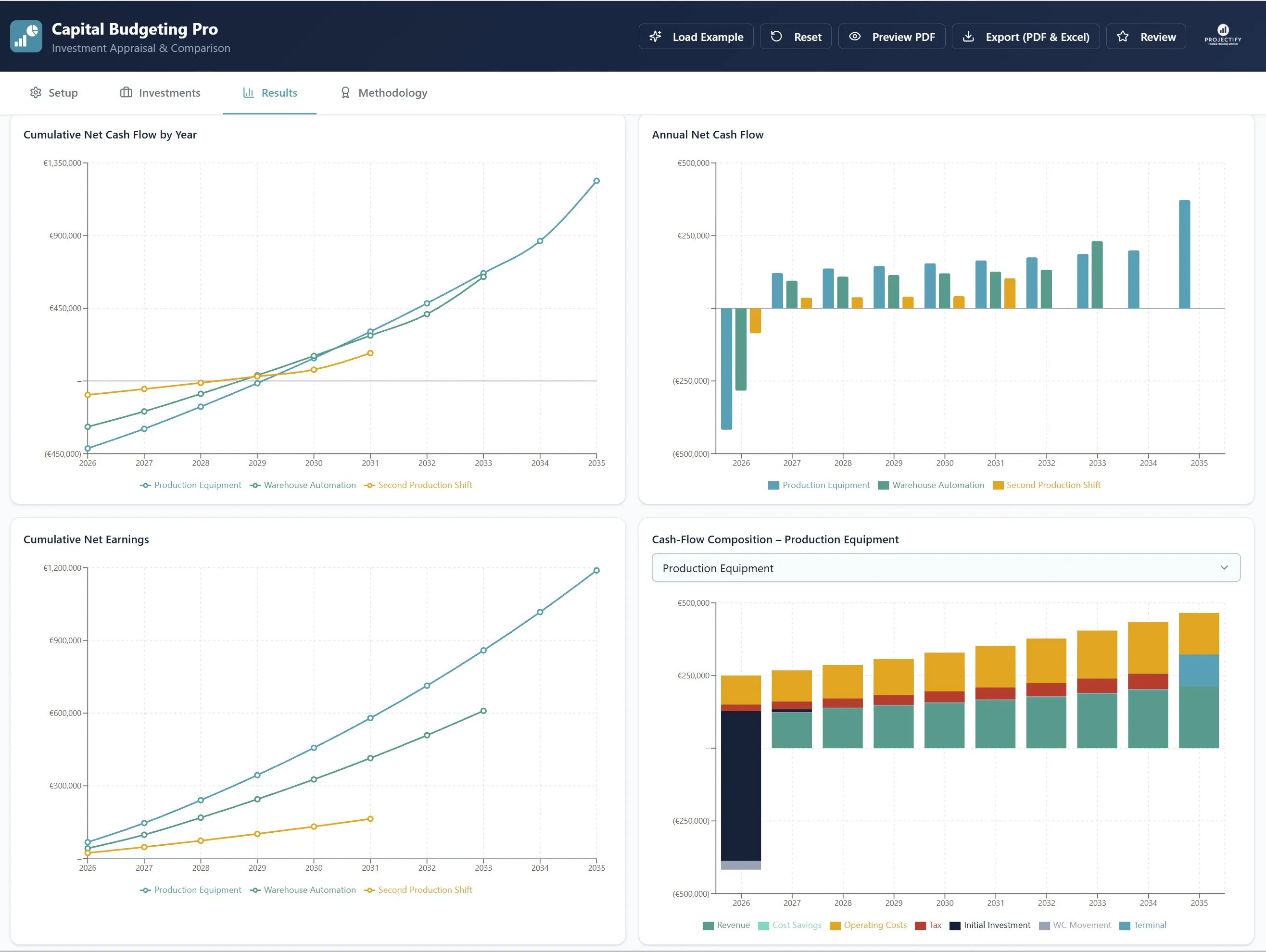Toggle Warehouse Automation in Annual Net Cash Flow legend
The image size is (1266, 952).
931,485
